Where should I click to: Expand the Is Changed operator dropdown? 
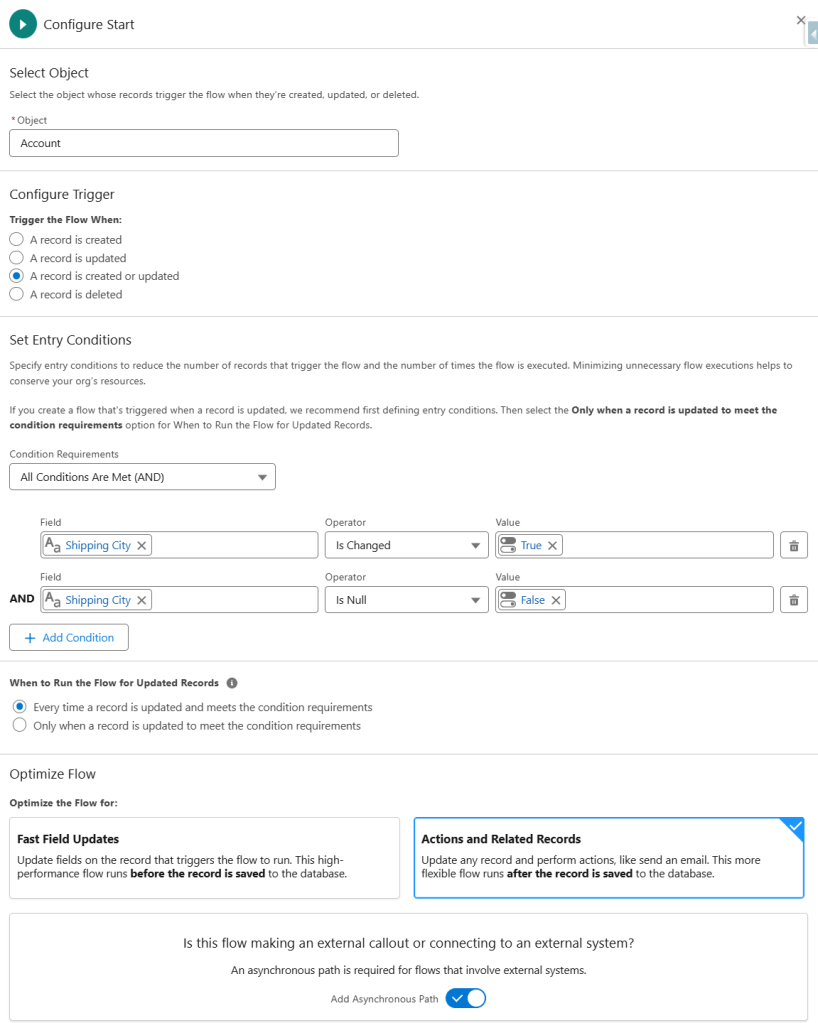[406, 545]
